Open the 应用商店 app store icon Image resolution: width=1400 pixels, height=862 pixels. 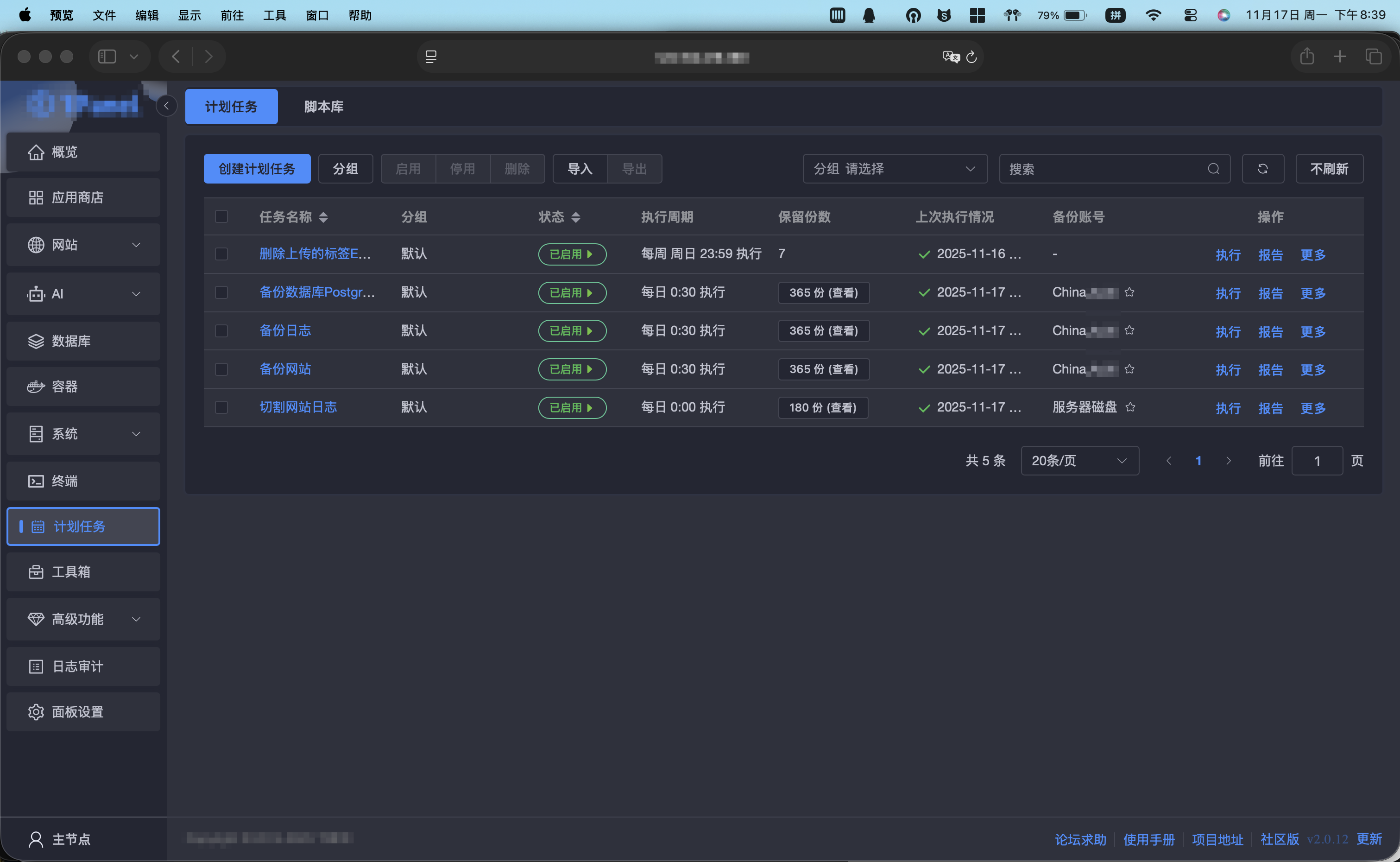(36, 198)
